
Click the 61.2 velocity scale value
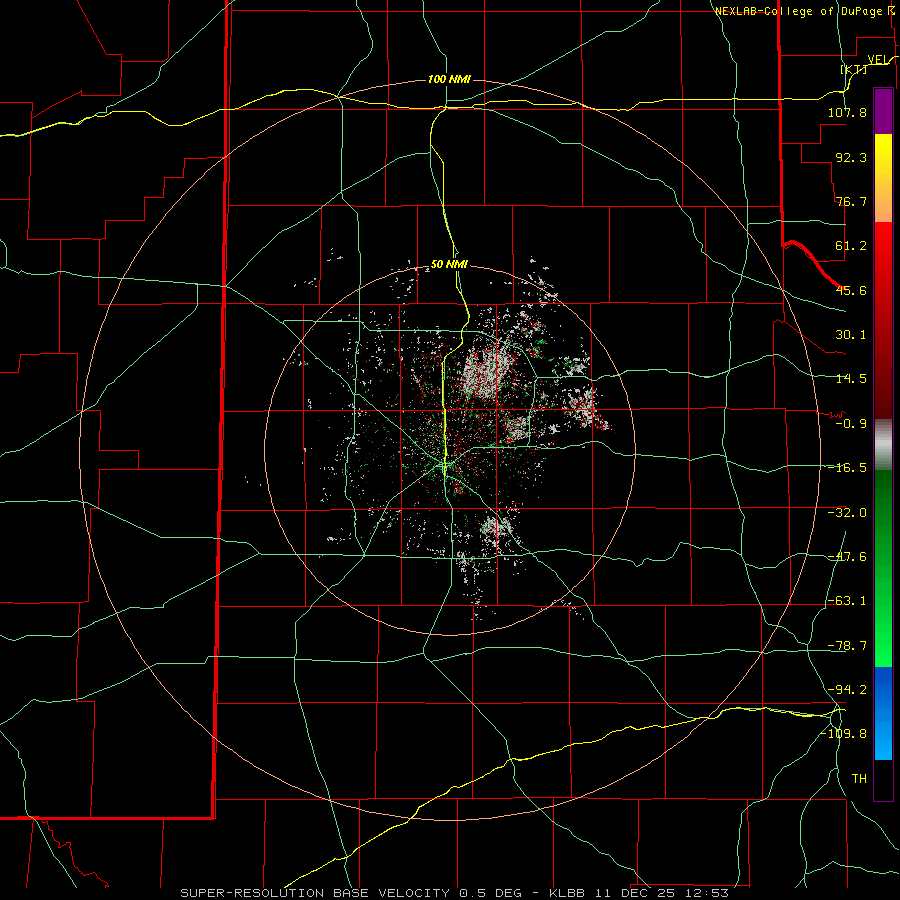pyautogui.click(x=851, y=246)
